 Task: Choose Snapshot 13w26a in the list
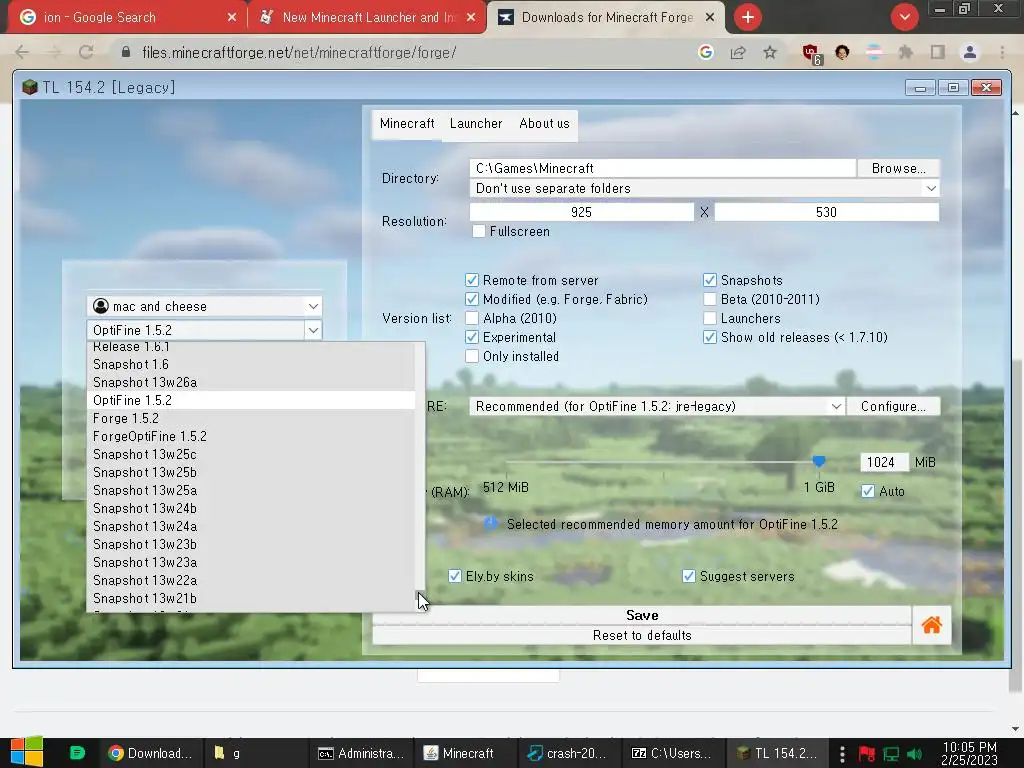[x=251, y=382]
